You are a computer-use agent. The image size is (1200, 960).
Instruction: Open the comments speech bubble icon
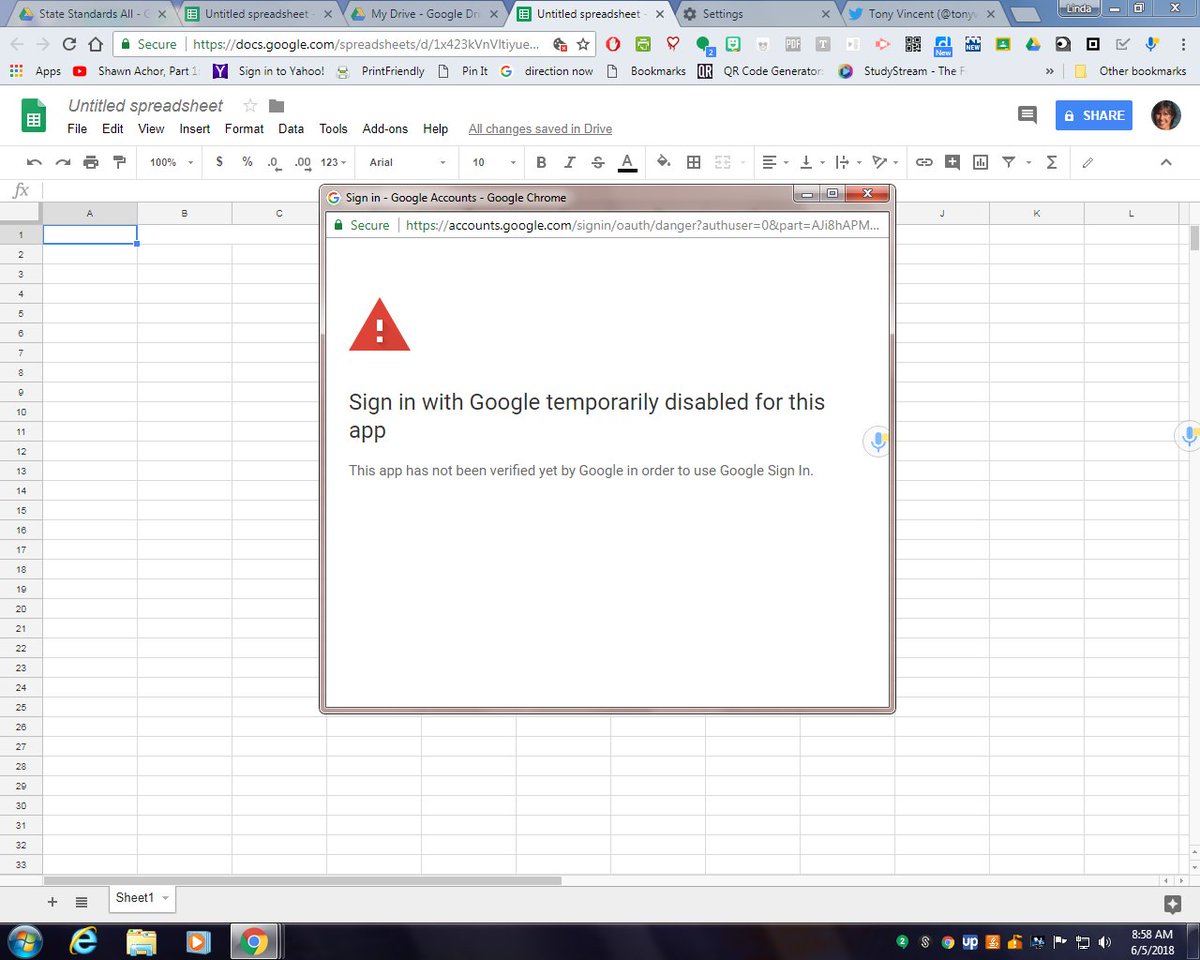pyautogui.click(x=1027, y=115)
